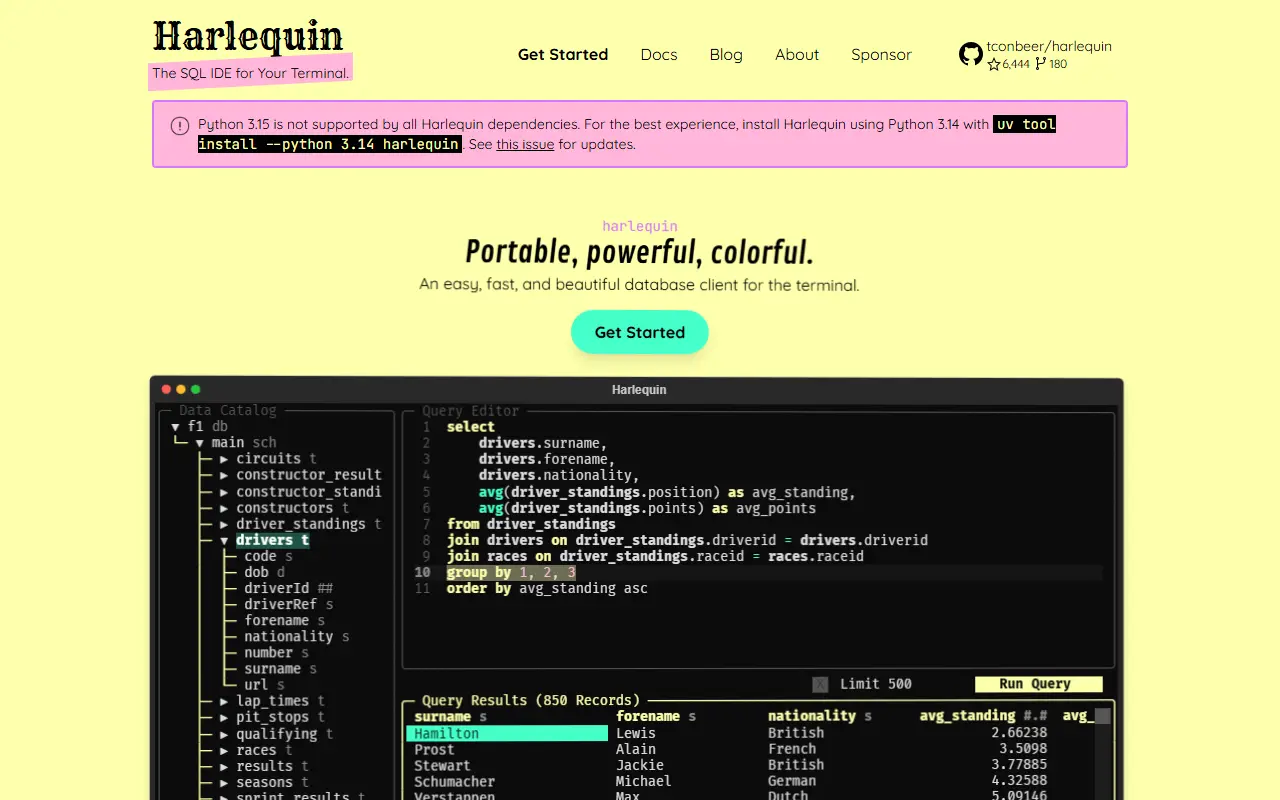
Task: Click the avg_standing column header
Action: tap(983, 716)
